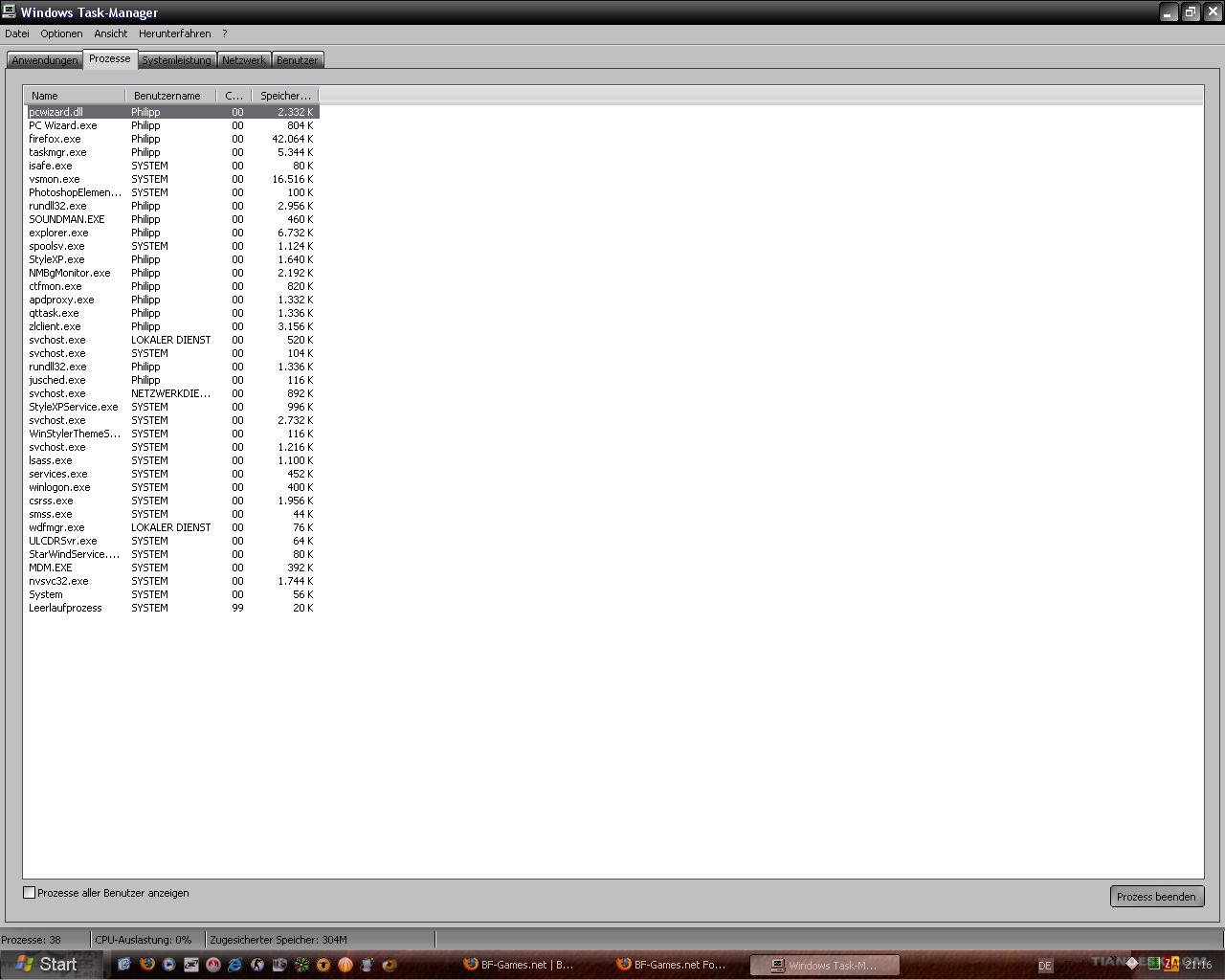Sort by Benutzername column header
Screen dimensions: 1225x980
point(170,96)
